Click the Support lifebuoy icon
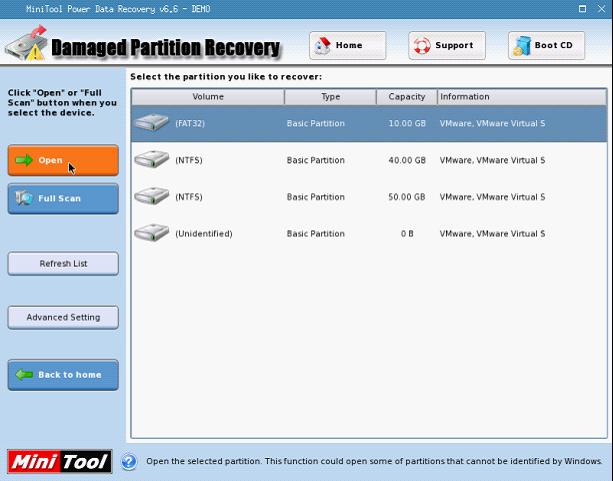The height and width of the screenshot is (481, 613). (422, 46)
